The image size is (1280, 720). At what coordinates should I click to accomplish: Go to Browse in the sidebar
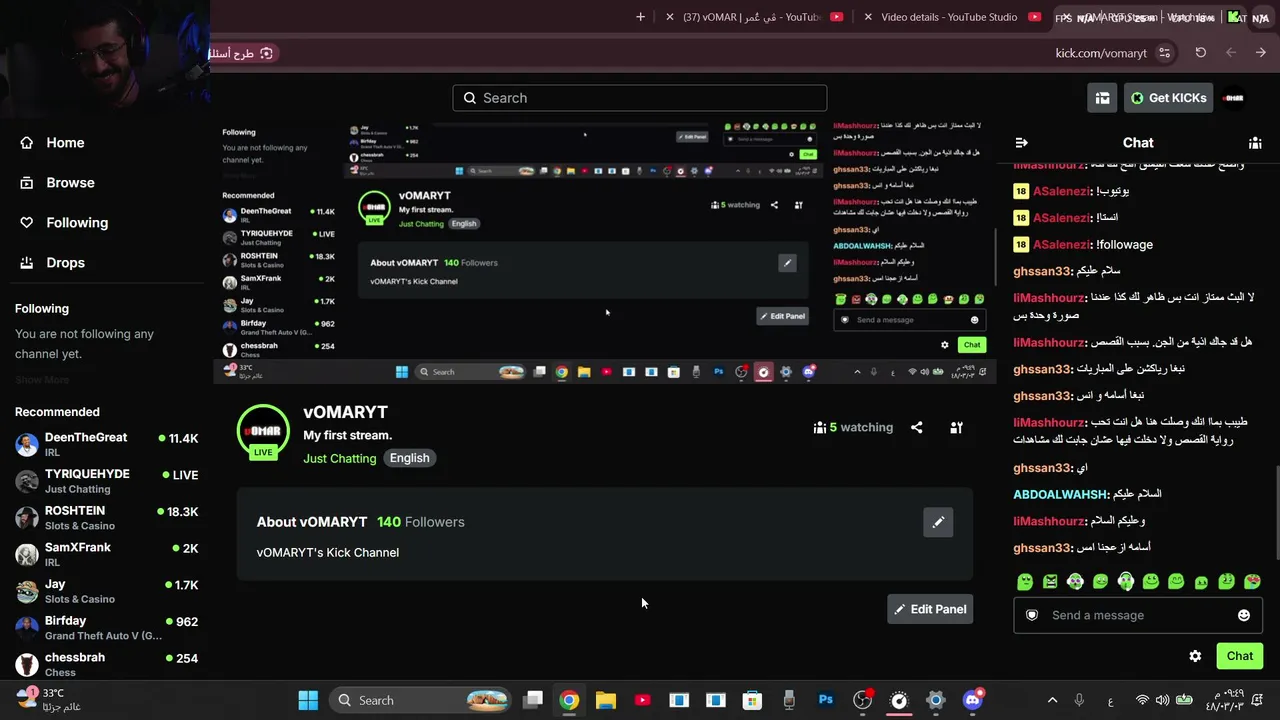click(x=57, y=183)
